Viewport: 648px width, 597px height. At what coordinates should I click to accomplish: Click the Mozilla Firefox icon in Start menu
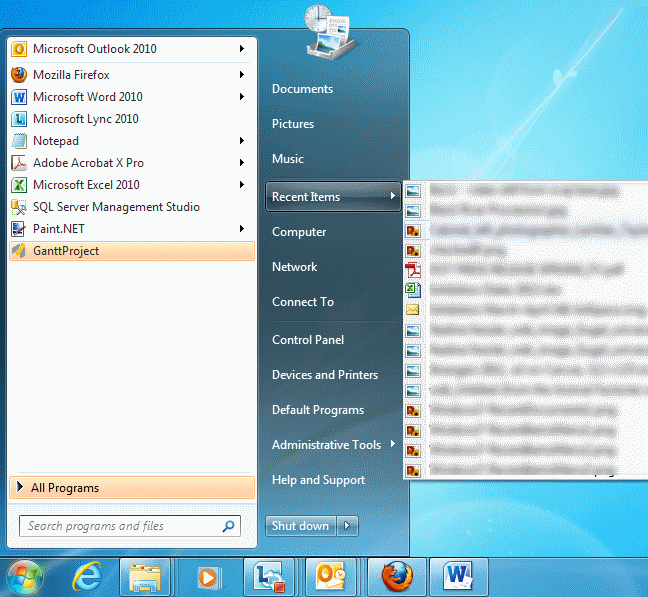[x=19, y=75]
